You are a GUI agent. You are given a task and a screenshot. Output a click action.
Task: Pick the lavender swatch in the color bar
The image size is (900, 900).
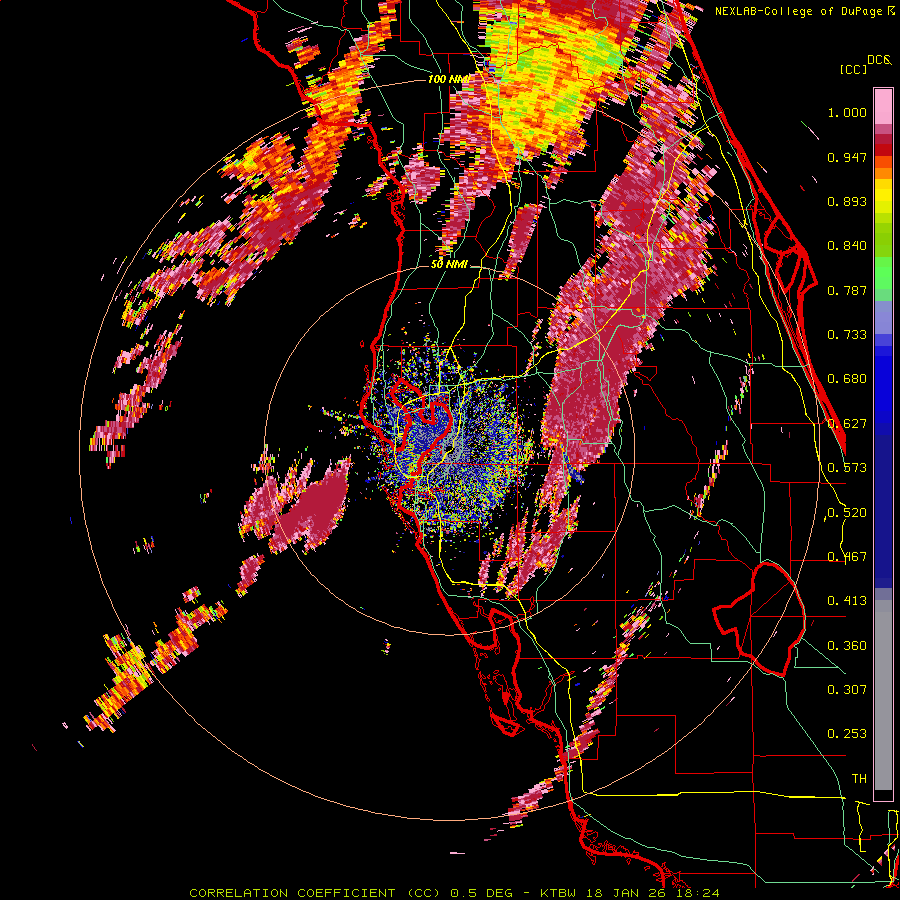[883, 317]
